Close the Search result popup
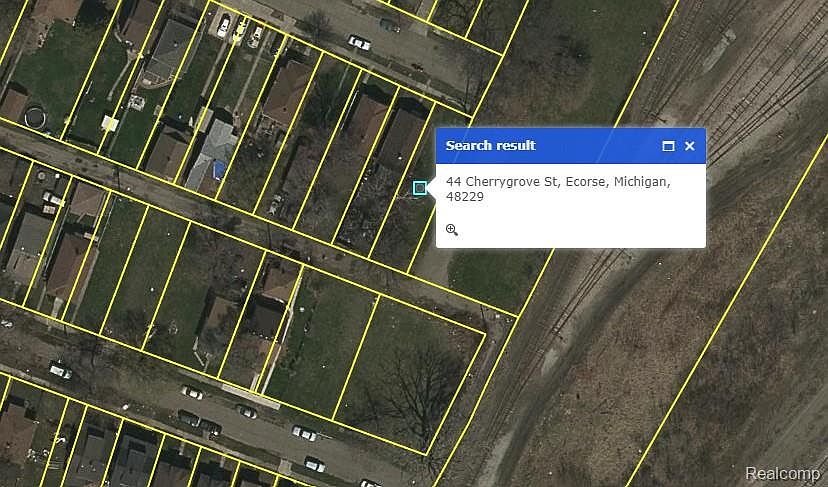Viewport: 828px width, 487px height. [x=690, y=146]
